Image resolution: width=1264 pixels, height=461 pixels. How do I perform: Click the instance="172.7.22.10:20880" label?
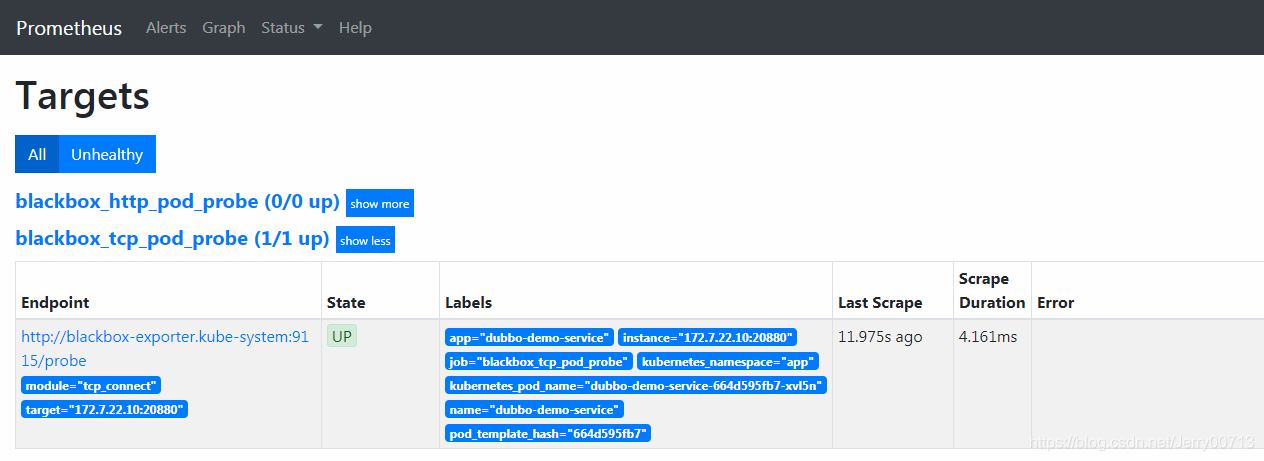click(x=707, y=337)
